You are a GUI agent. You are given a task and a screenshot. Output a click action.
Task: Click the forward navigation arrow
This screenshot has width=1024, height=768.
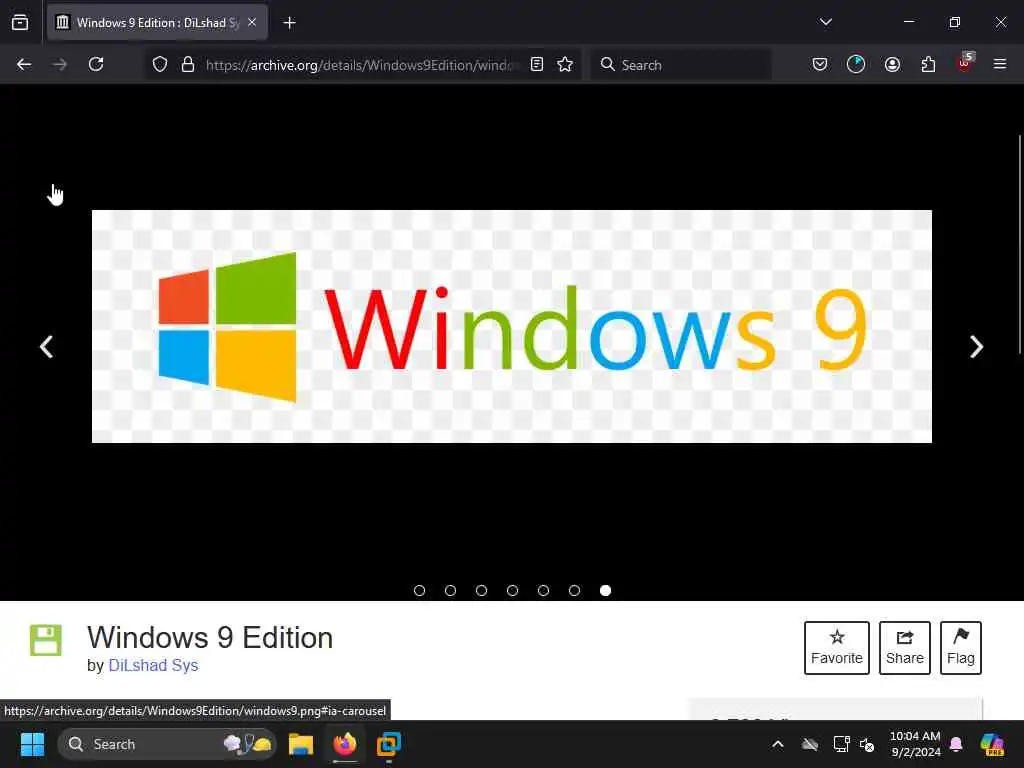pyautogui.click(x=59, y=64)
